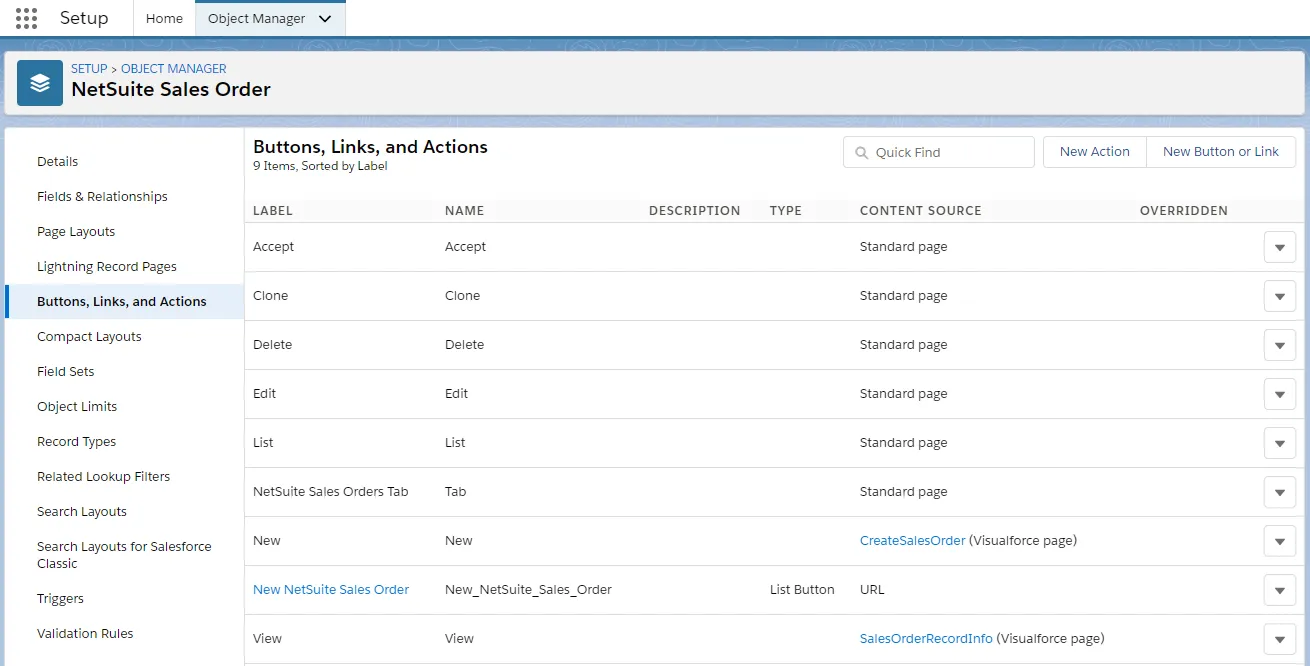Screen dimensions: 1310x666
Task: Follow the SETUP breadcrumb link
Action: (x=89, y=68)
